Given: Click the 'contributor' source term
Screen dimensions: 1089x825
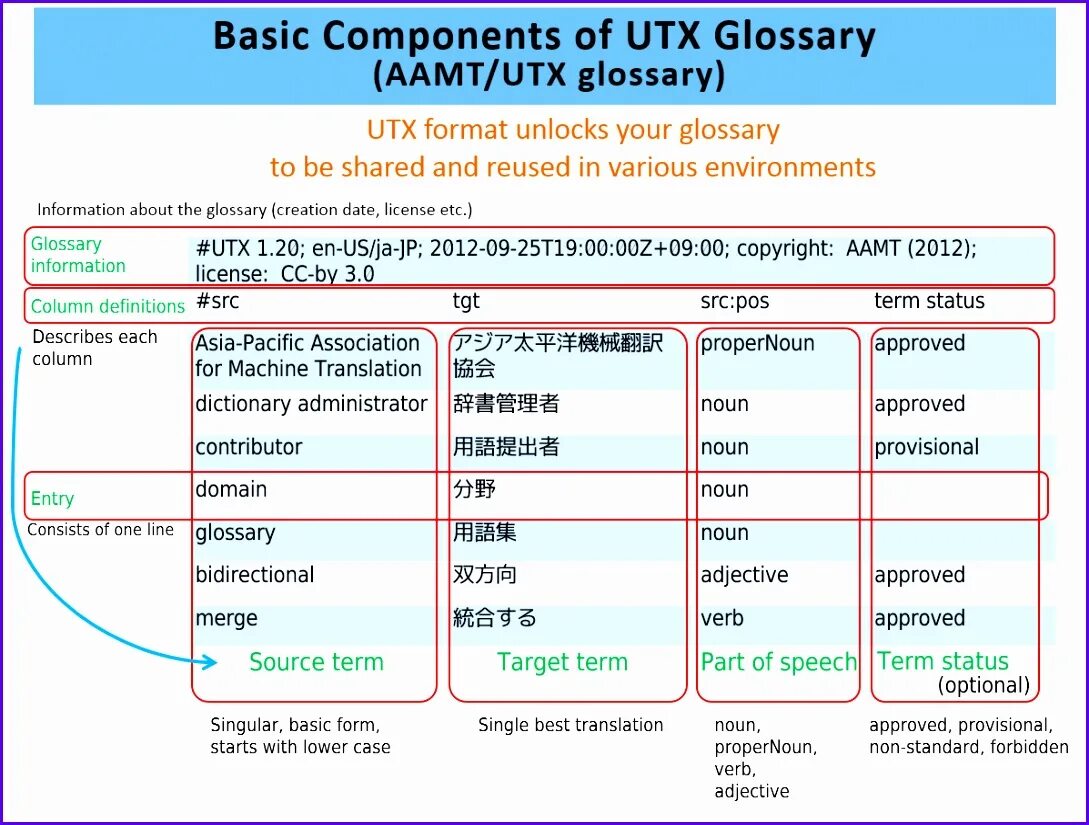Looking at the screenshot, I should 249,447.
